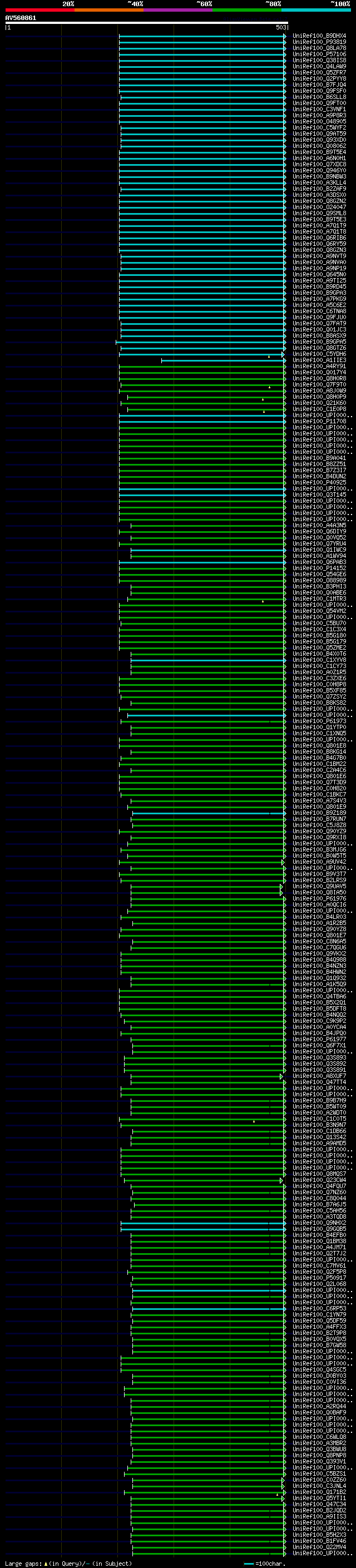Select label UniRef100_Q3T145
The height and width of the screenshot is (1568, 356).
click(x=319, y=494)
